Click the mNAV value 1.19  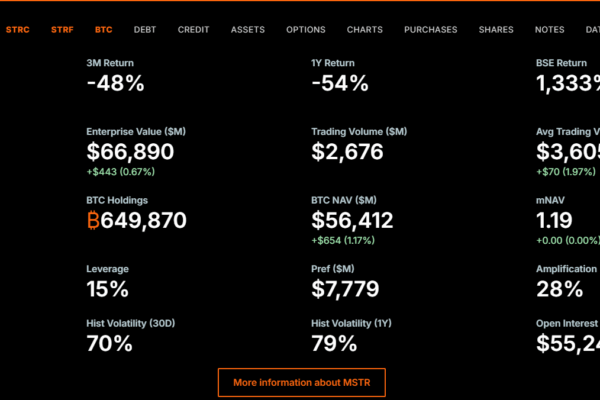[555, 221]
